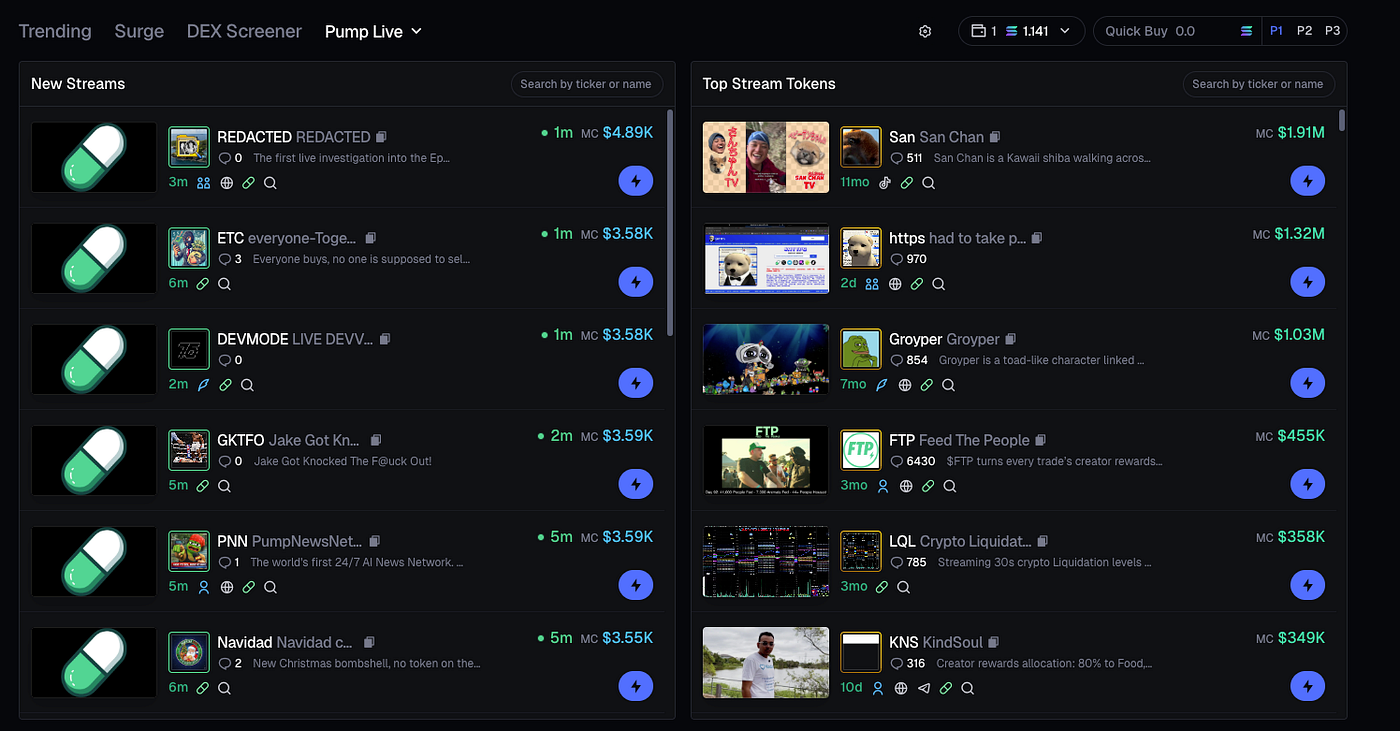The height and width of the screenshot is (731, 1400).
Task: Click the feather icon in the Groyper row
Action: [x=882, y=385]
